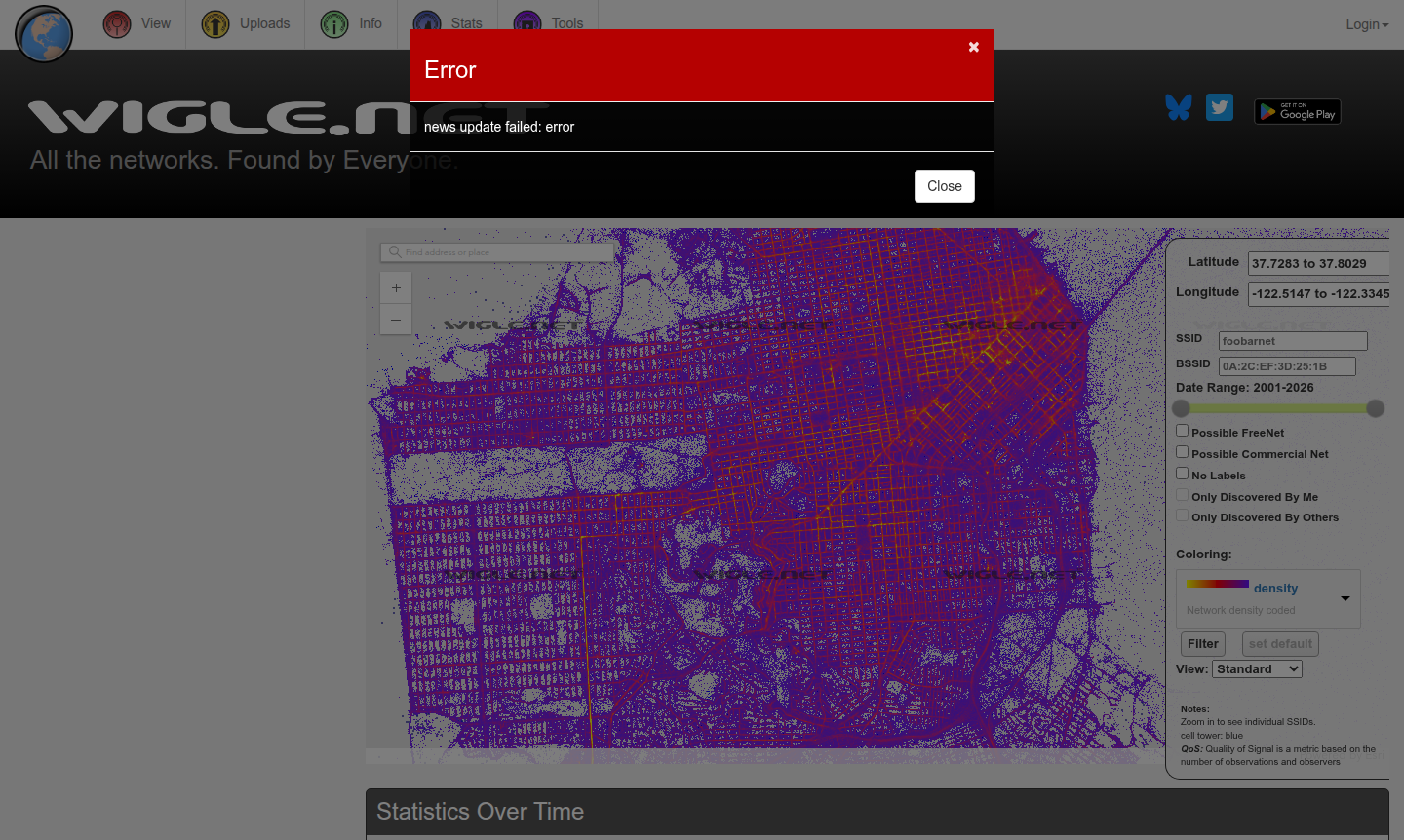The image size is (1404, 840).
Task: Click the Uploads arrow icon in navbar
Action: (214, 24)
